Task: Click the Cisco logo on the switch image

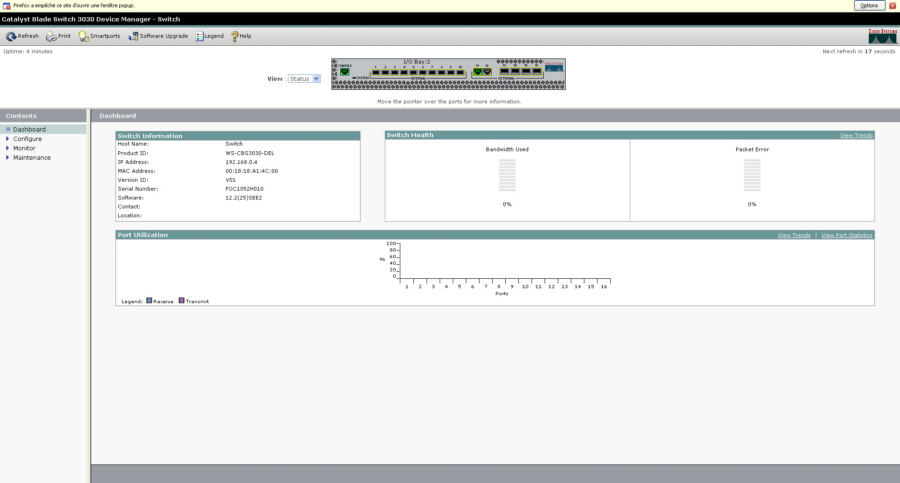Action: 554,67
